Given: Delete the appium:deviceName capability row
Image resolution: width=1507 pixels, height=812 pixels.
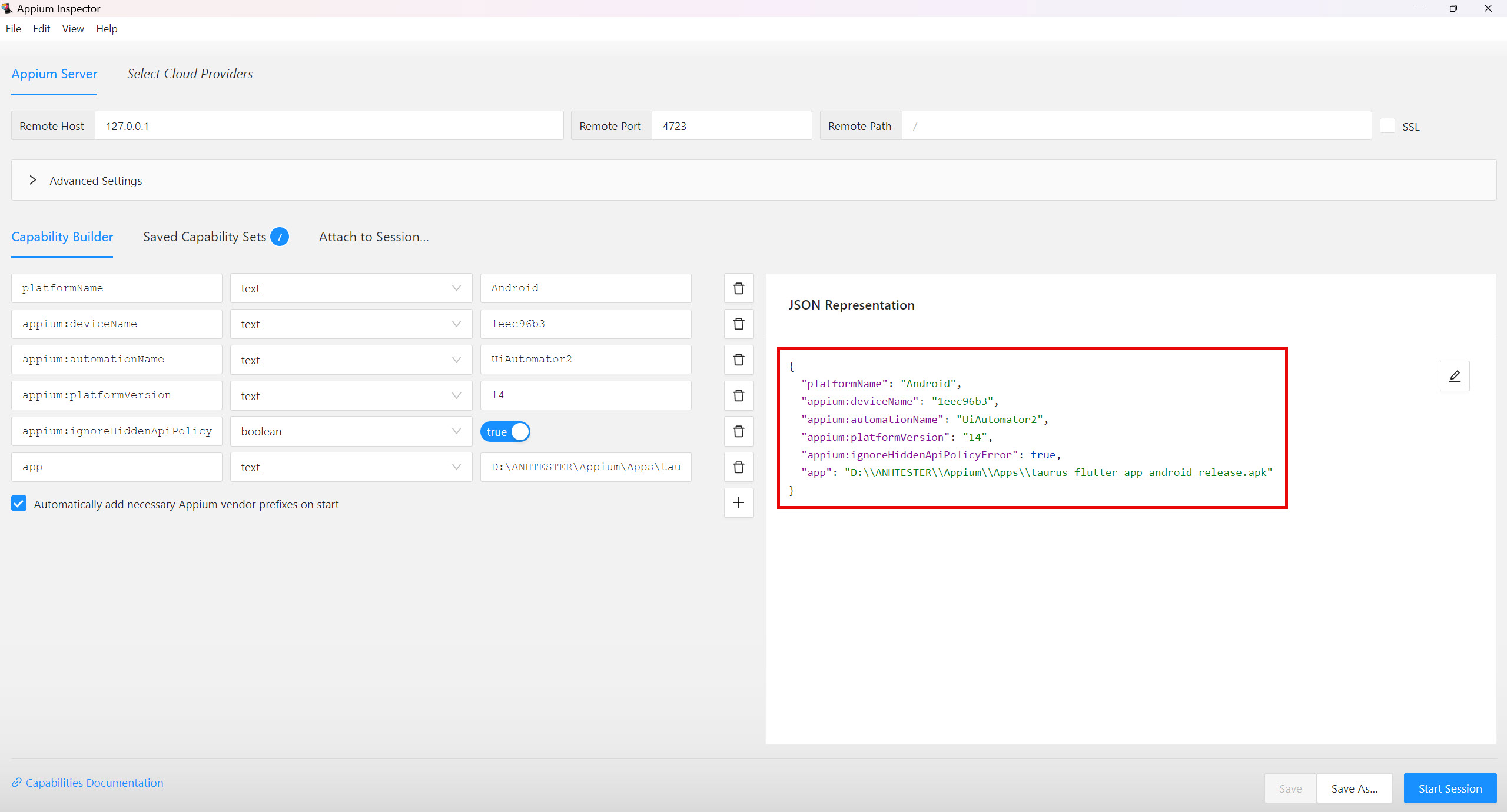Looking at the screenshot, I should tap(739, 324).
